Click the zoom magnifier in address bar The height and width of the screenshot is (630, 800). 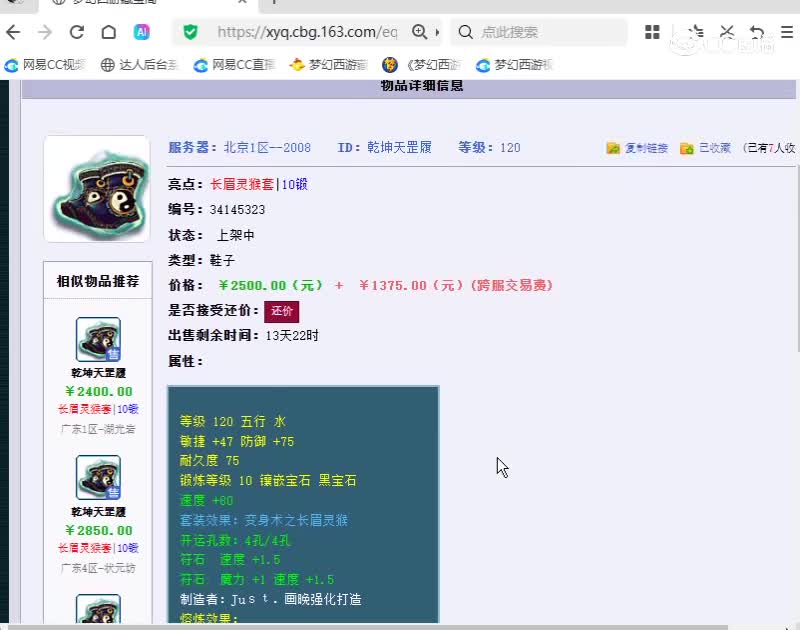419,32
